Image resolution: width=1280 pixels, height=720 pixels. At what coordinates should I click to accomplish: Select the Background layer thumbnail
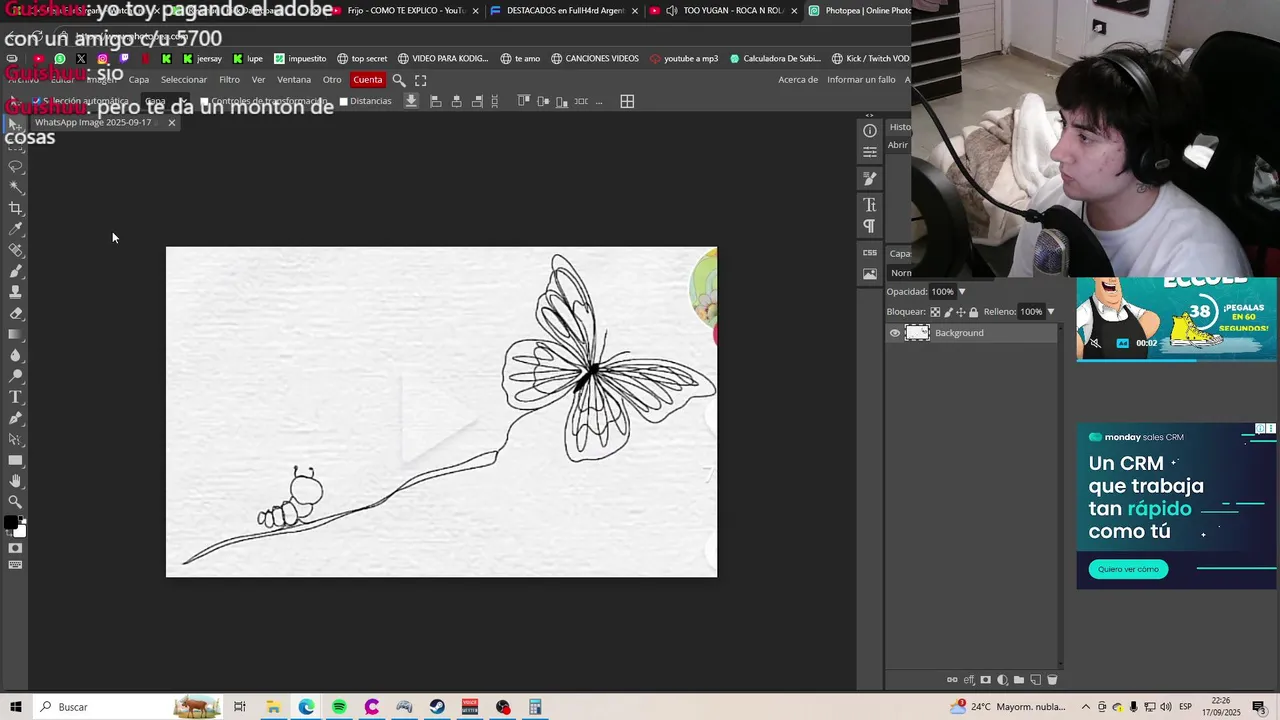click(x=917, y=333)
